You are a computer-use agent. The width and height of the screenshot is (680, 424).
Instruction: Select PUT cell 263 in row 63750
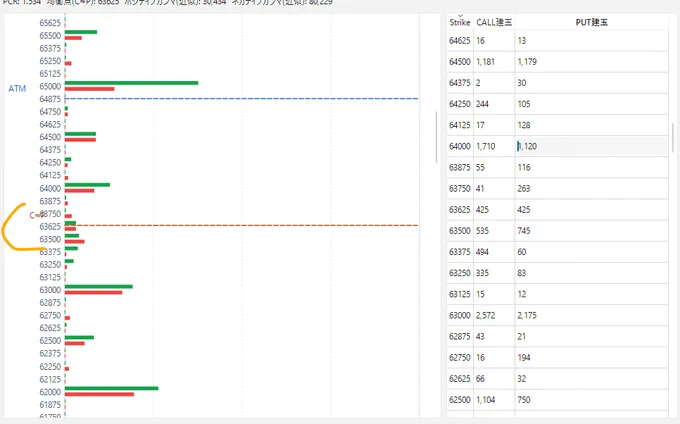point(524,189)
